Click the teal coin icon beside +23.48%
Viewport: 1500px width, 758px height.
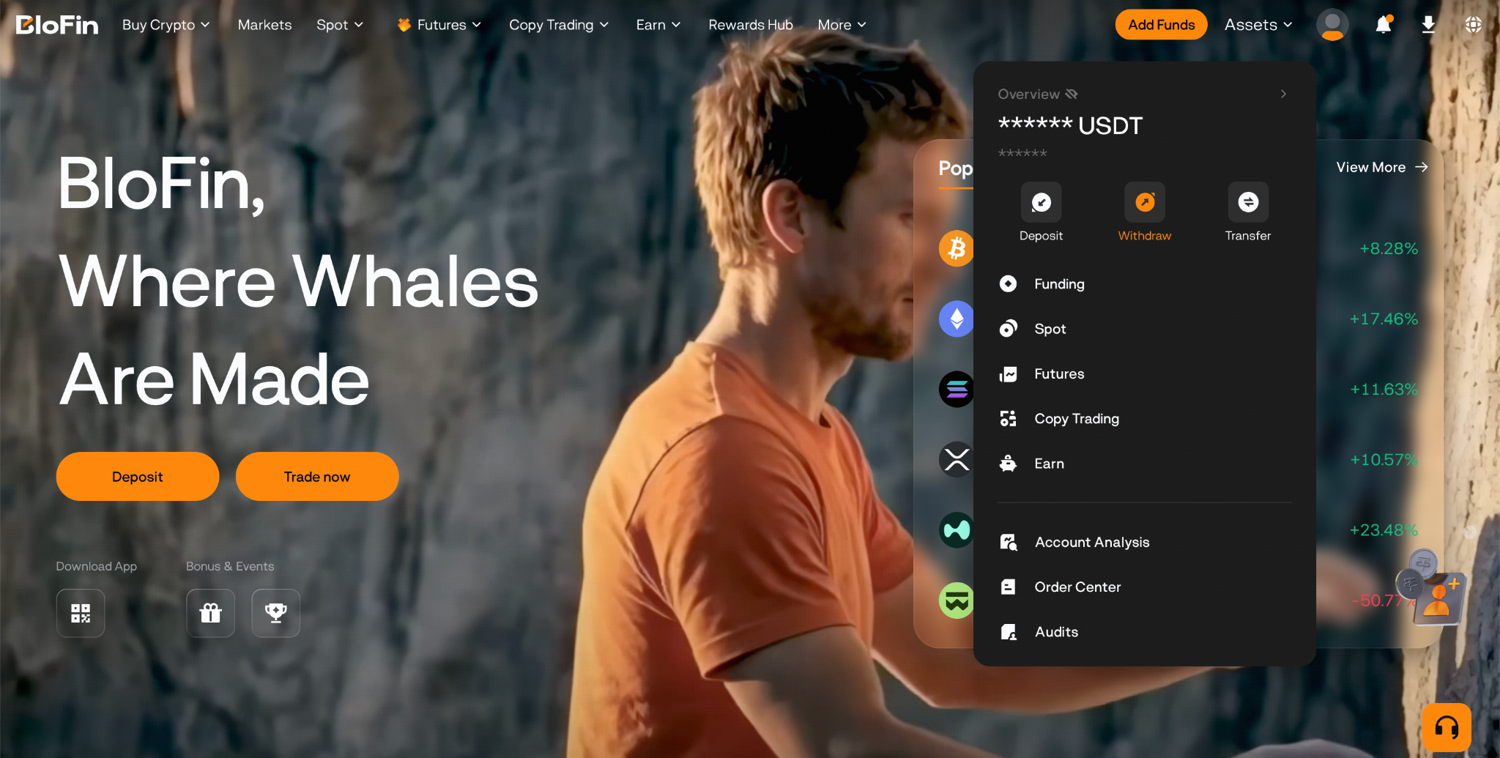click(956, 530)
